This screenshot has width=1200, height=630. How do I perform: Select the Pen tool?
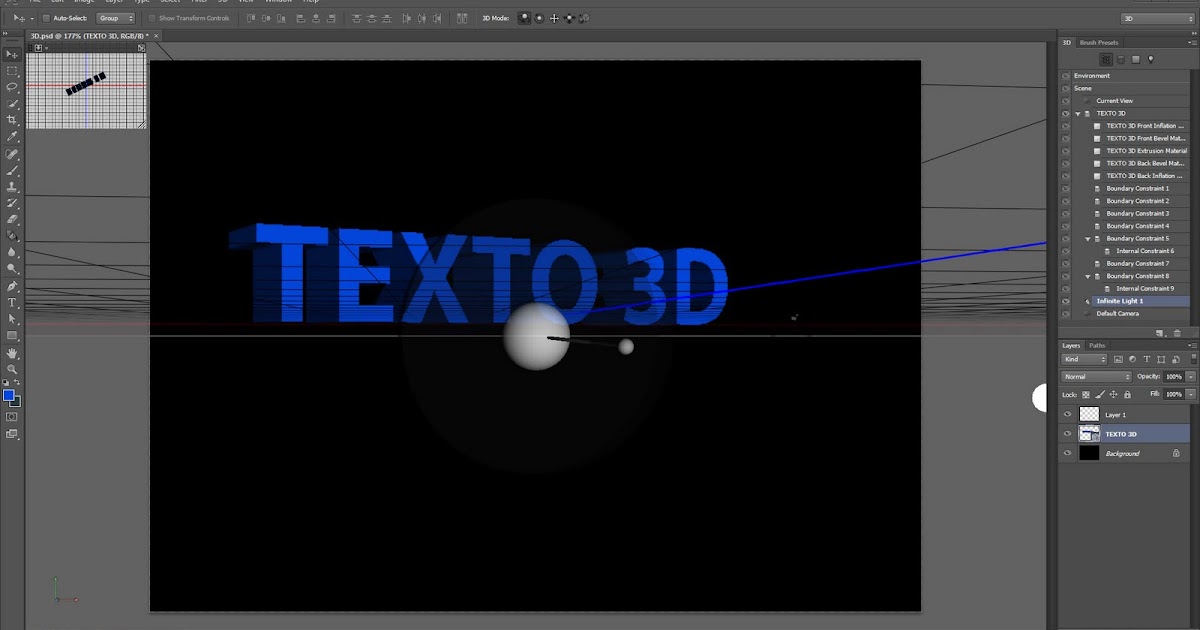pyautogui.click(x=12, y=286)
